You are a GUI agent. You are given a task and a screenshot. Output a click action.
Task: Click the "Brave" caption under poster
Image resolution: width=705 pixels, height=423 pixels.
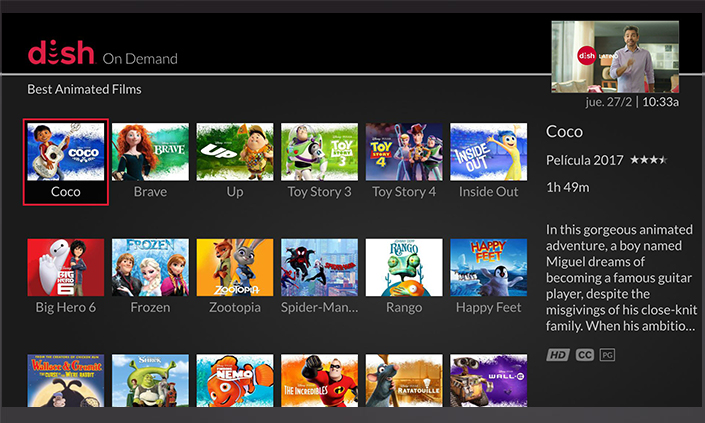pyautogui.click(x=150, y=192)
